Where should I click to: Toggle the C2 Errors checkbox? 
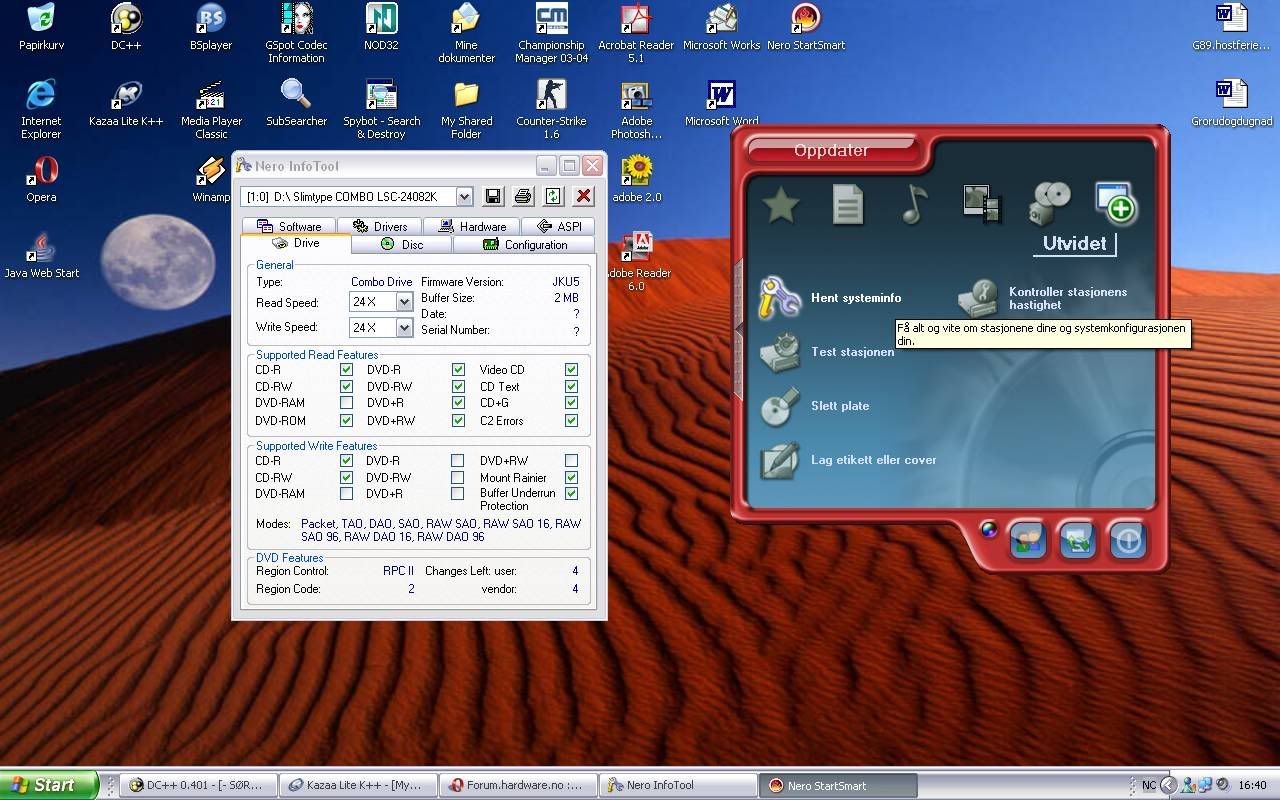coord(571,421)
